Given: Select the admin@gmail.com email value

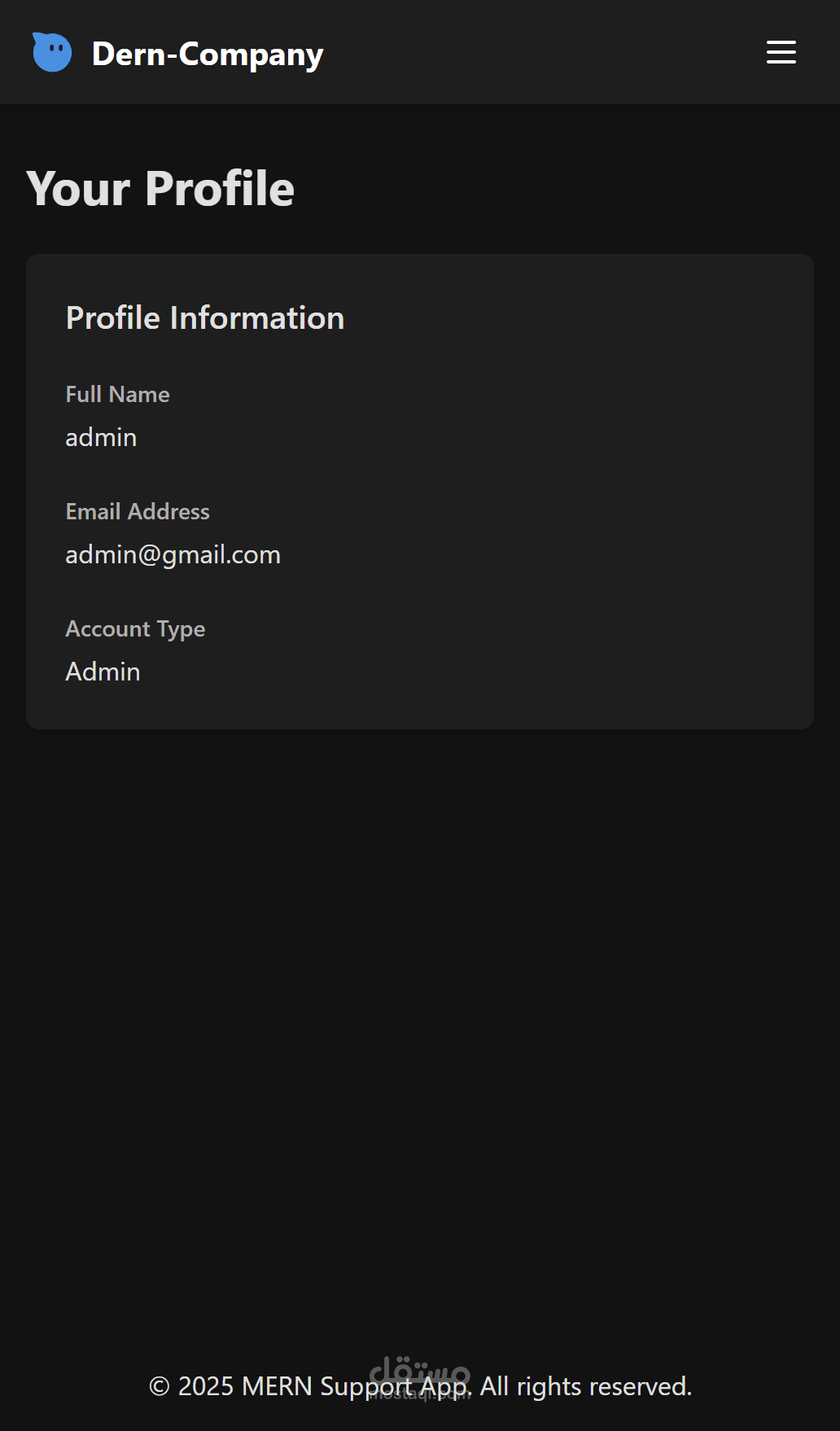Looking at the screenshot, I should pos(173,555).
